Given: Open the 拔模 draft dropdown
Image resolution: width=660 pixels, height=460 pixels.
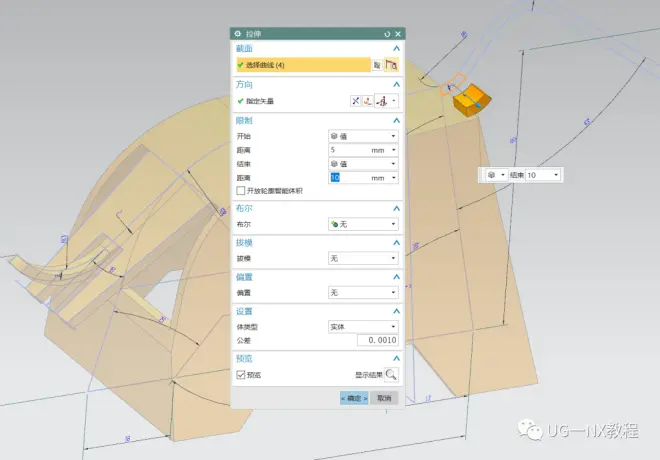Looking at the screenshot, I should click(363, 258).
